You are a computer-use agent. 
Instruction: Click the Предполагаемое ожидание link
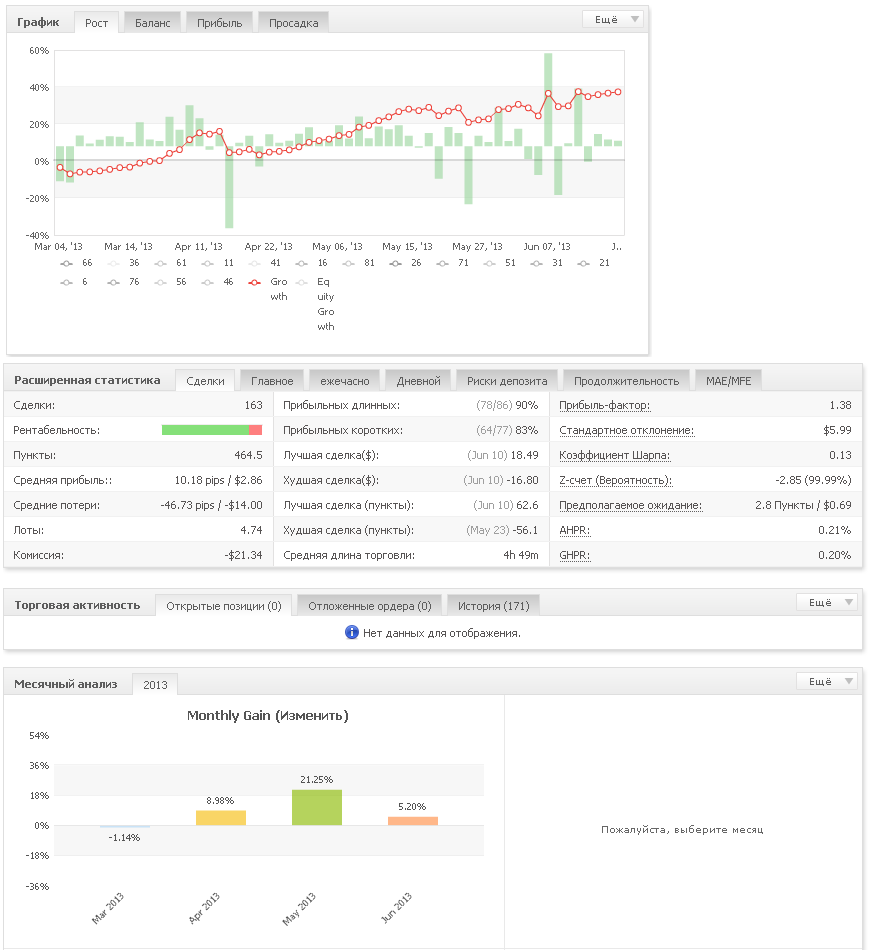click(630, 505)
